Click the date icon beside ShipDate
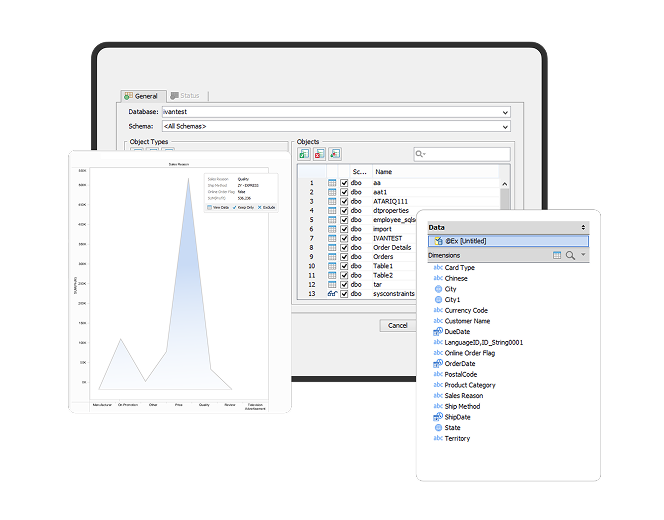 point(438,417)
